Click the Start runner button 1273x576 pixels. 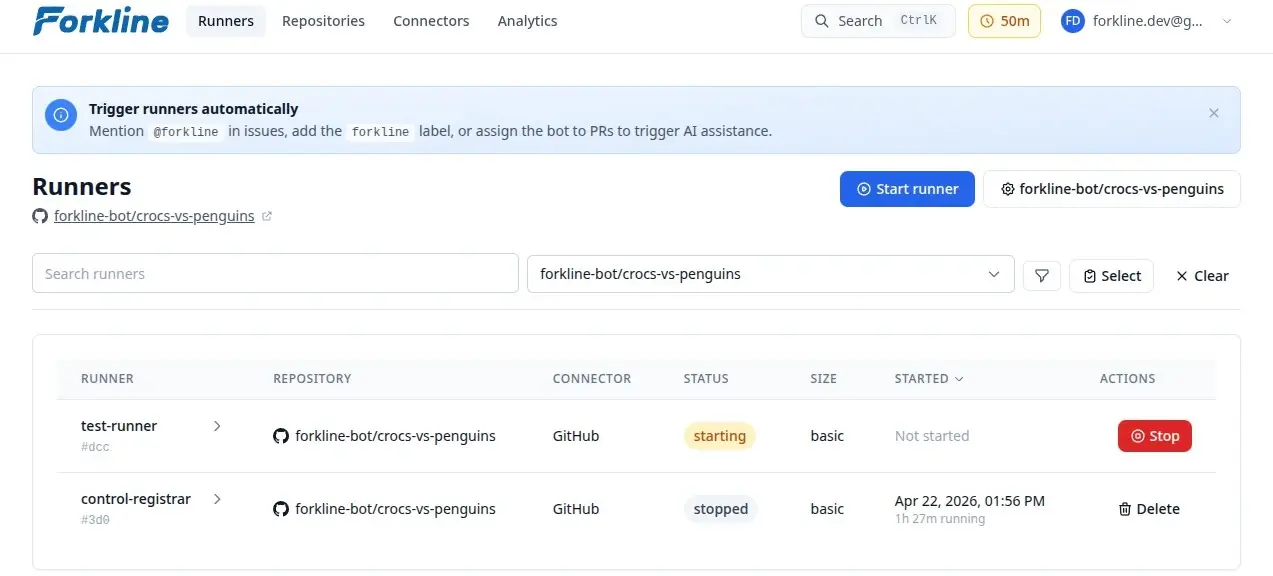point(907,189)
